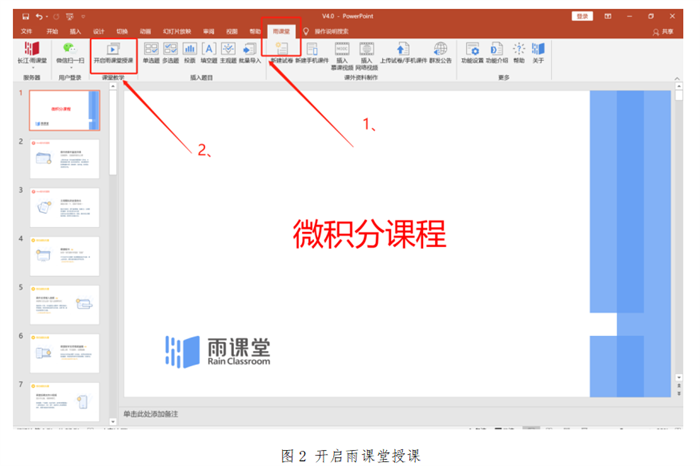Open 功能介绍 feature introduction
700x466 pixels.
click(496, 53)
